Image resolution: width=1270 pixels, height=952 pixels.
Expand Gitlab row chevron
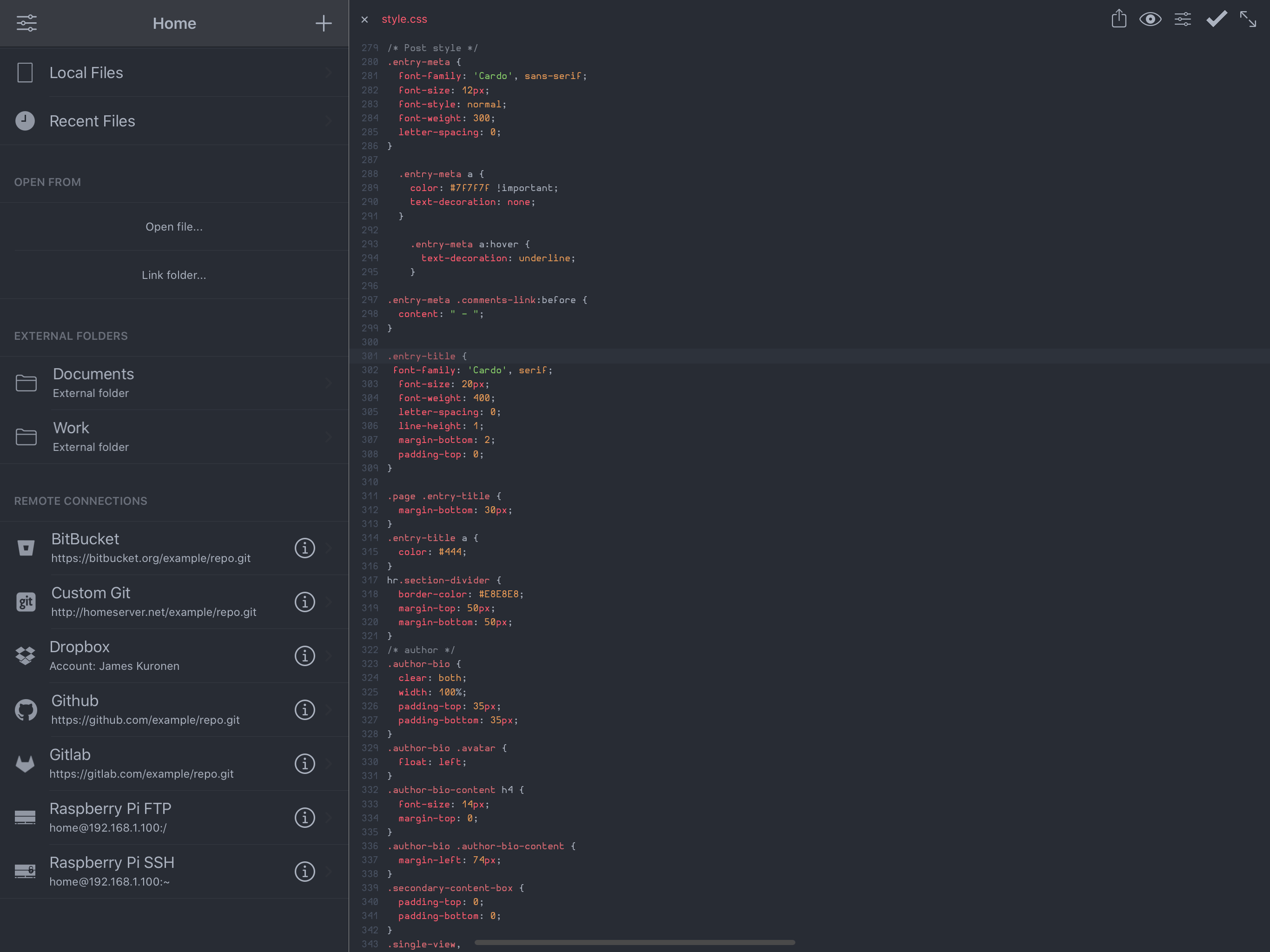[330, 764]
